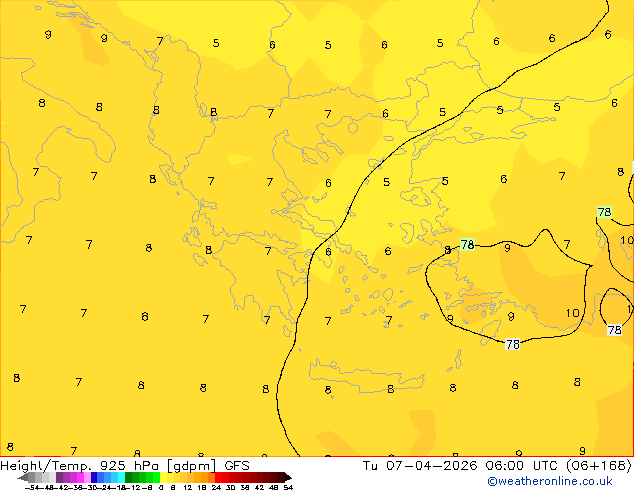Click the dark maroon right arrow end of the legend
The height and width of the screenshot is (490, 634).
[287, 477]
